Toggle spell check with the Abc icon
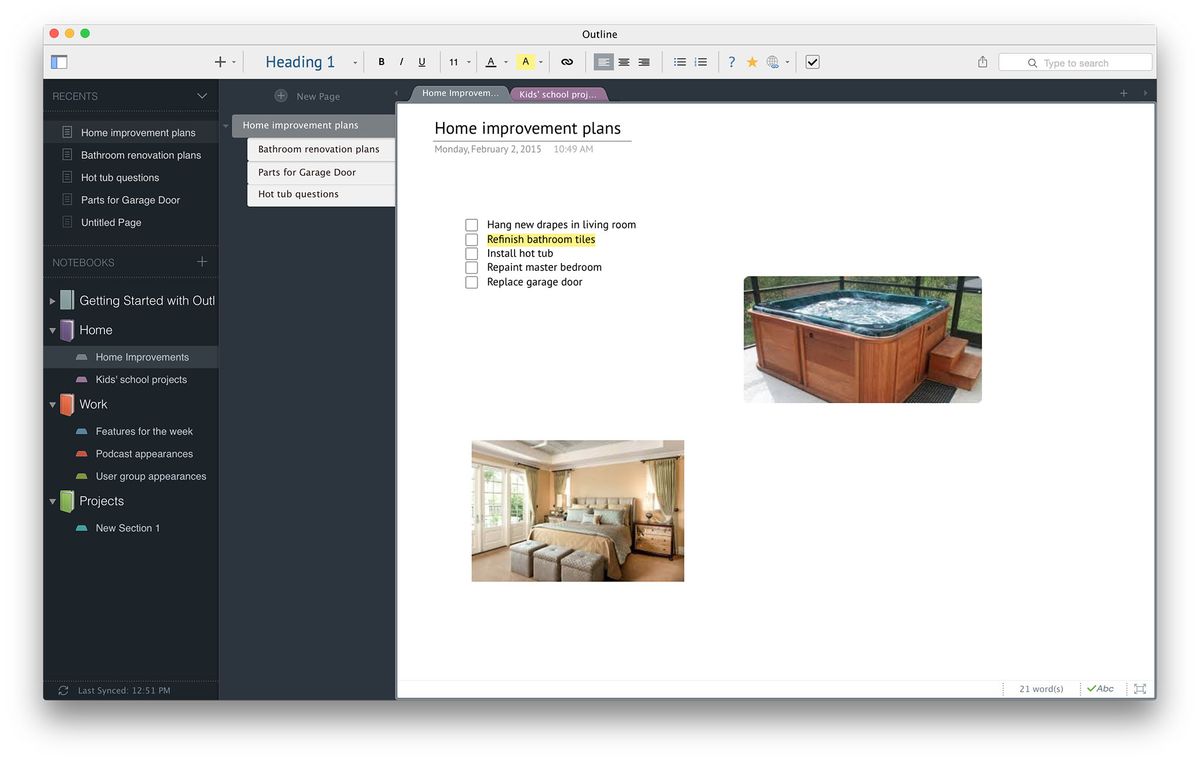This screenshot has width=1200, height=762. point(1100,688)
